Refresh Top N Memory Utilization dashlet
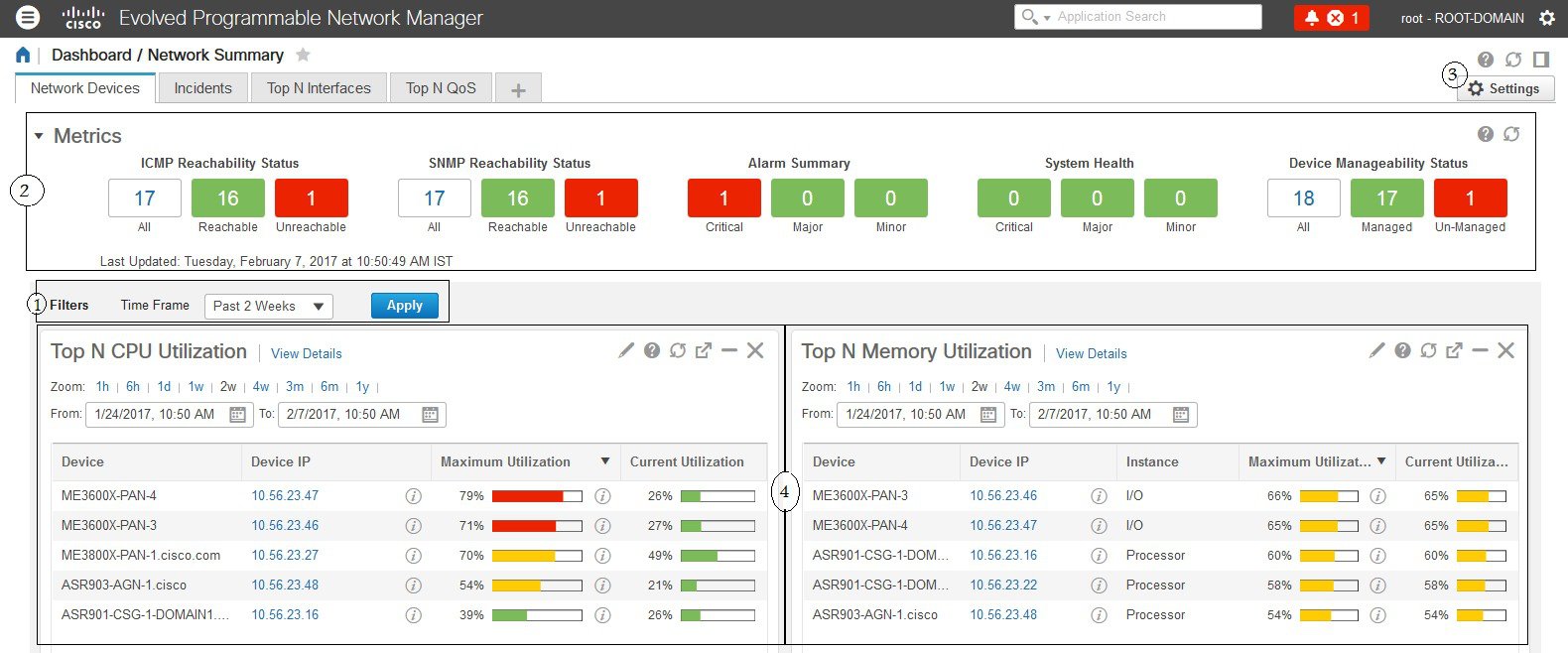Image resolution: width=1568 pixels, height=653 pixels. 1428,350
